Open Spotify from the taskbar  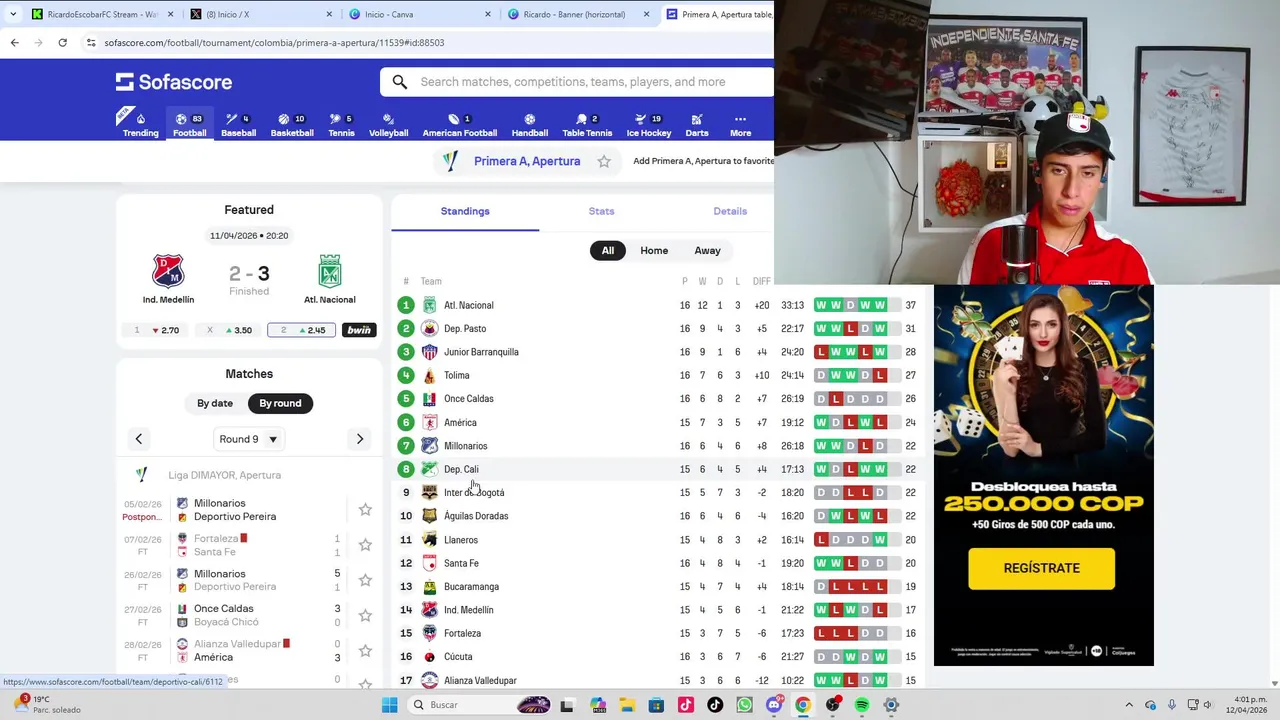862,705
